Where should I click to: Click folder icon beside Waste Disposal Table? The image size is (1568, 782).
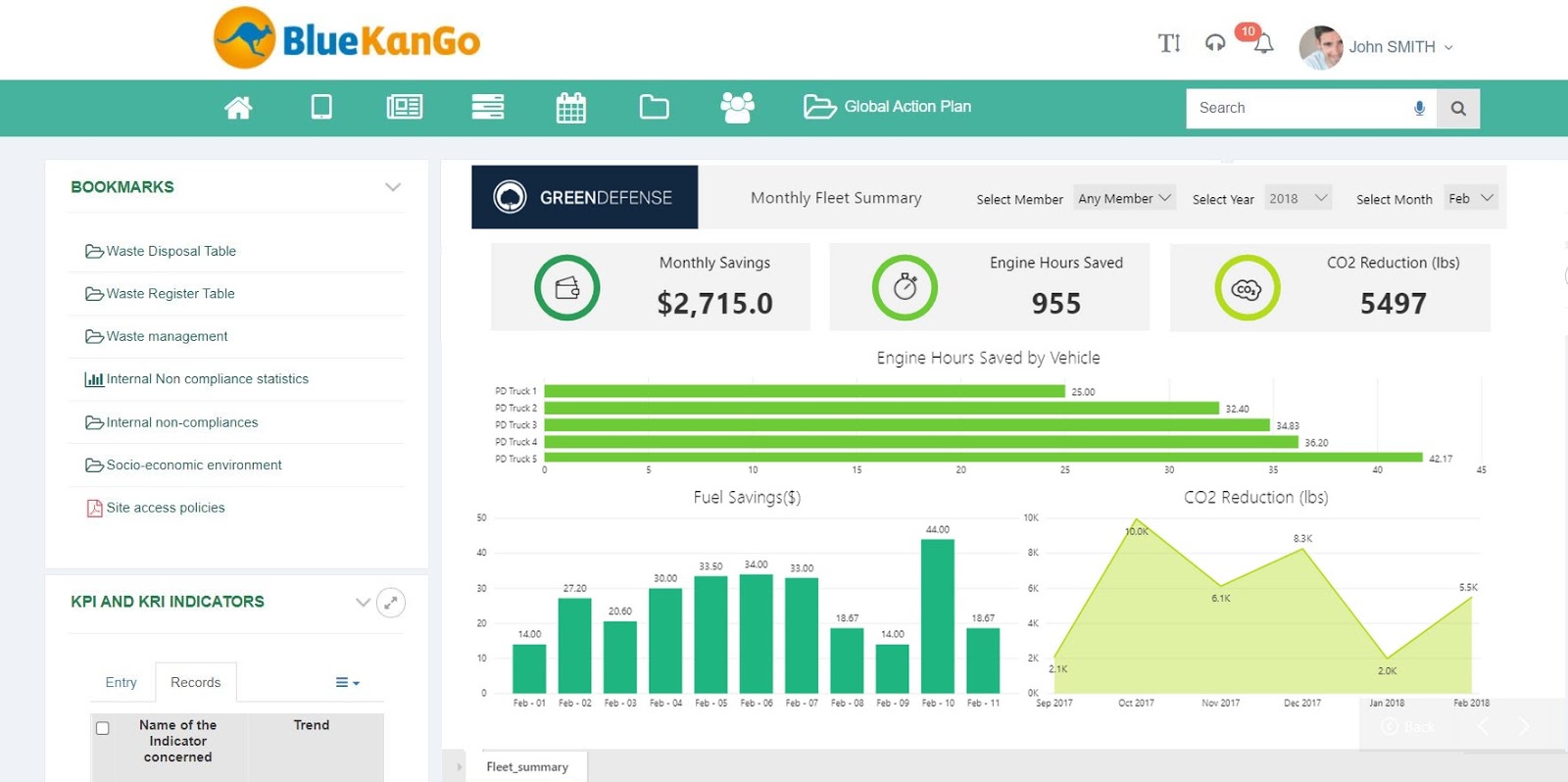[x=94, y=252]
